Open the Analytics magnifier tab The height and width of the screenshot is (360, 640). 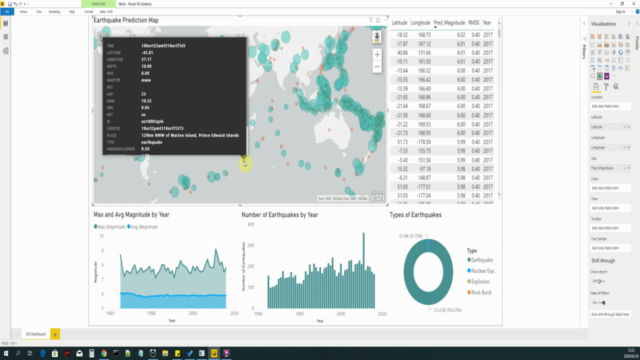(x=616, y=87)
